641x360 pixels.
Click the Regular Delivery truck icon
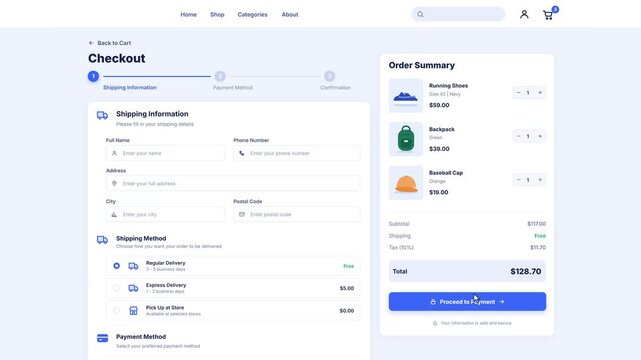point(133,266)
